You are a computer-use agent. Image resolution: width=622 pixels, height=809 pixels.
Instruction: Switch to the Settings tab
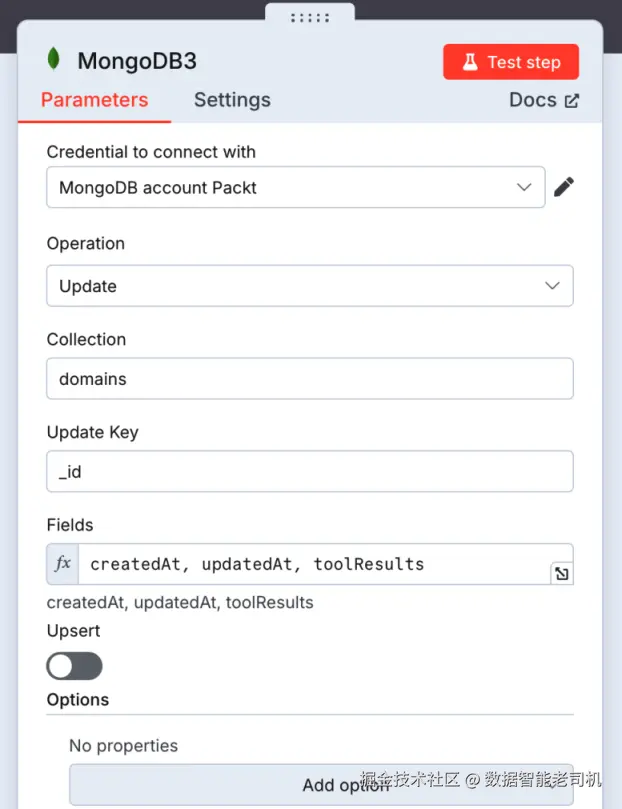click(232, 100)
